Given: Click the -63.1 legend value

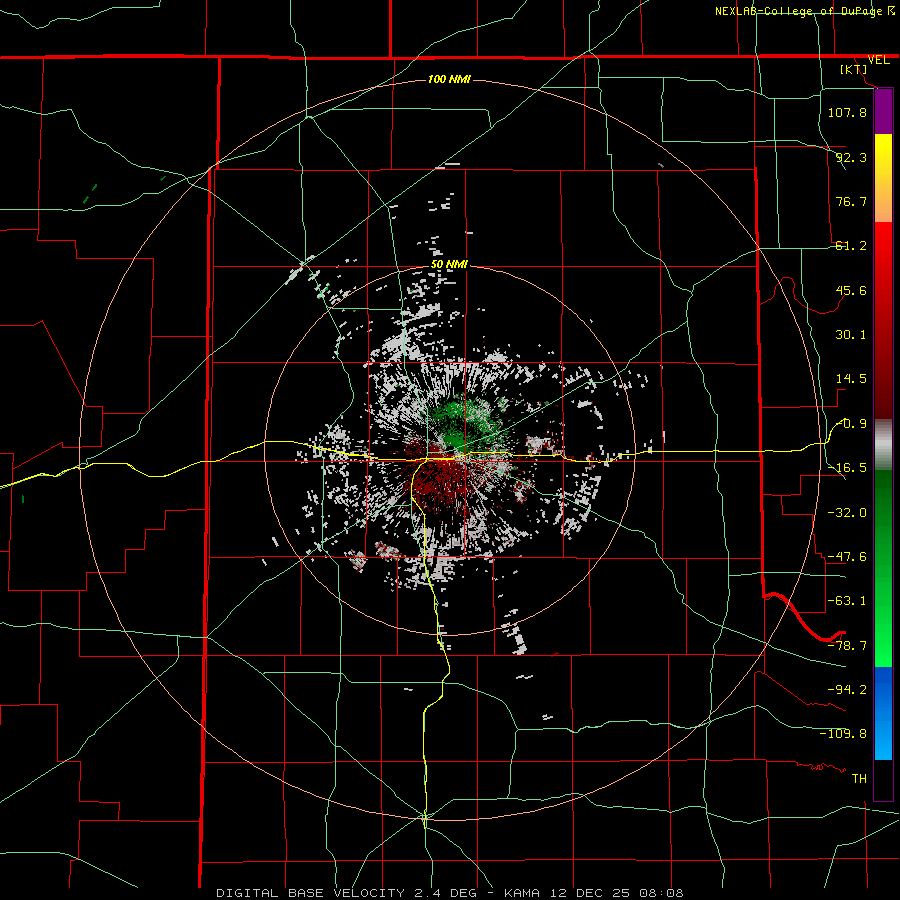Looking at the screenshot, I should click(x=847, y=601).
